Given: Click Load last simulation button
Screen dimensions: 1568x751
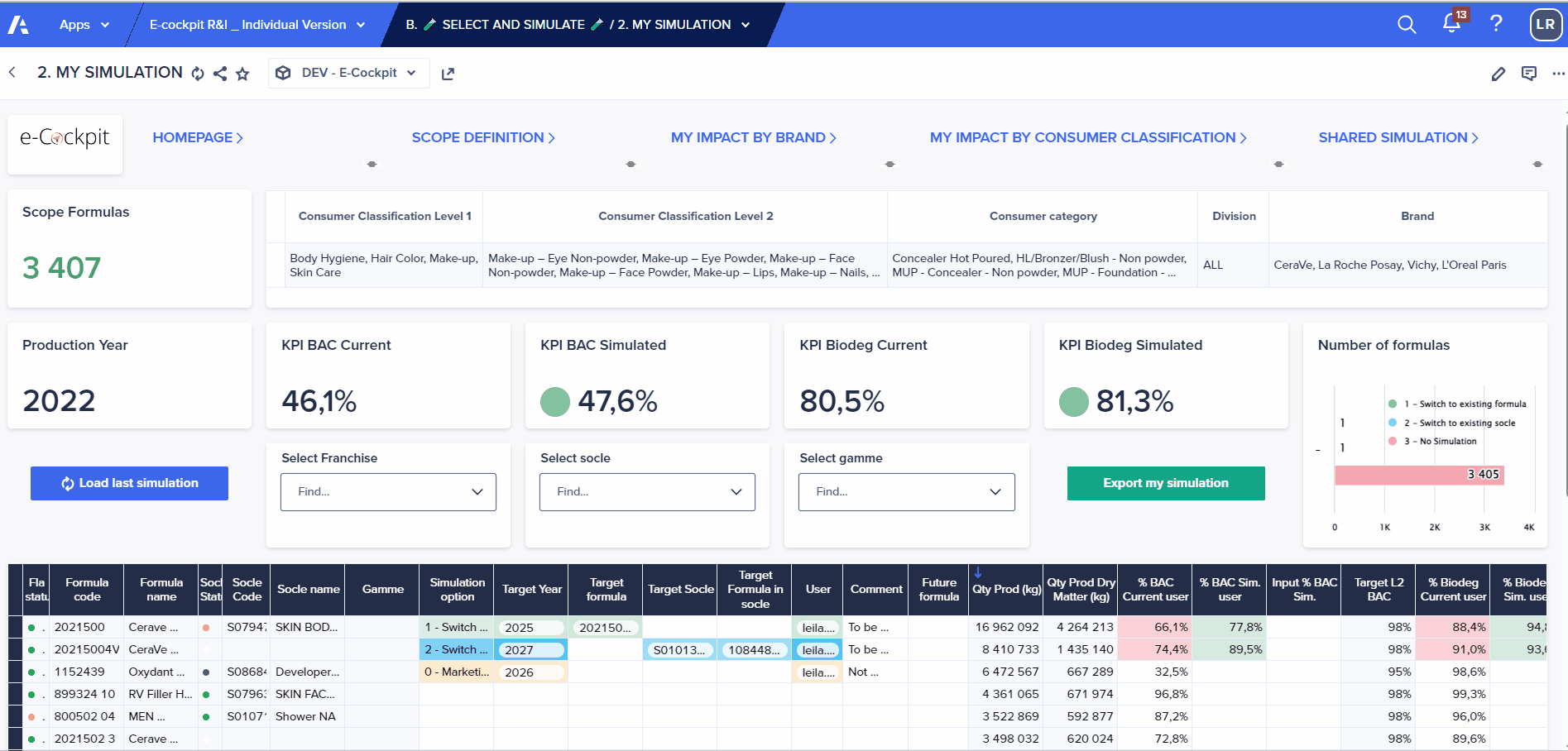Looking at the screenshot, I should (x=129, y=483).
